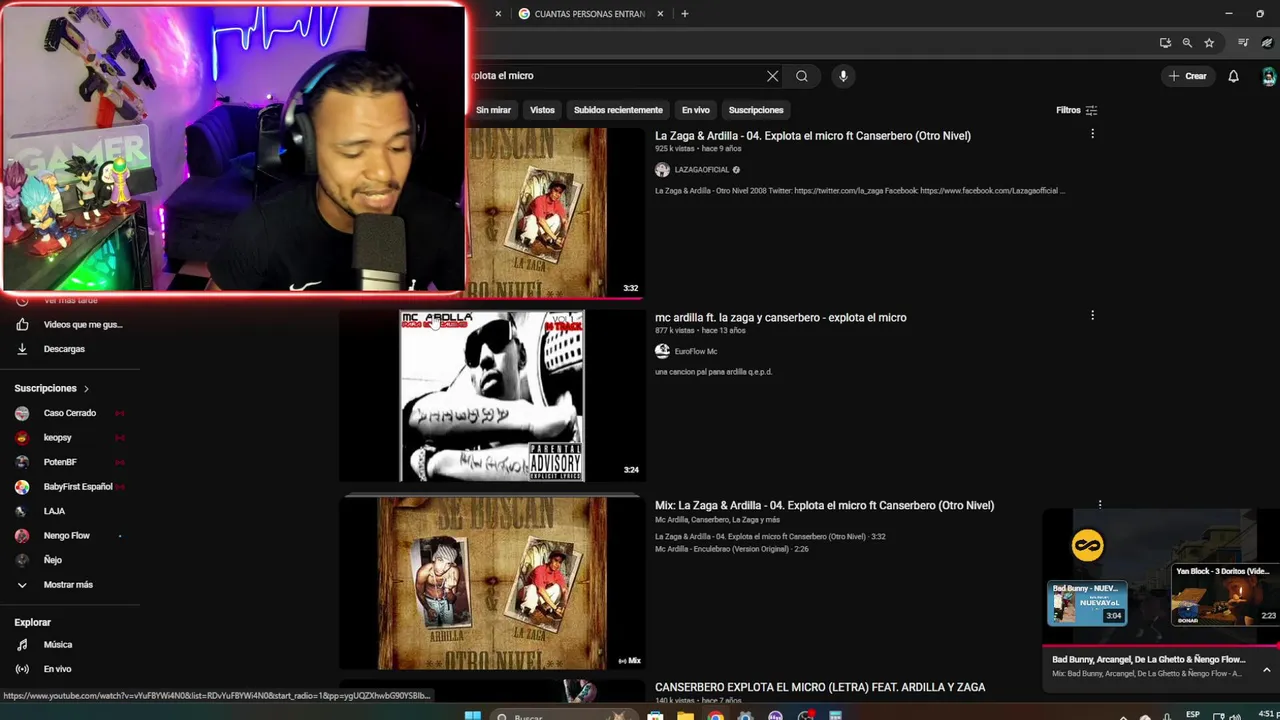Open La Zaga & Ardilla Explota el micro title
This screenshot has width=1280, height=720.
click(x=813, y=136)
